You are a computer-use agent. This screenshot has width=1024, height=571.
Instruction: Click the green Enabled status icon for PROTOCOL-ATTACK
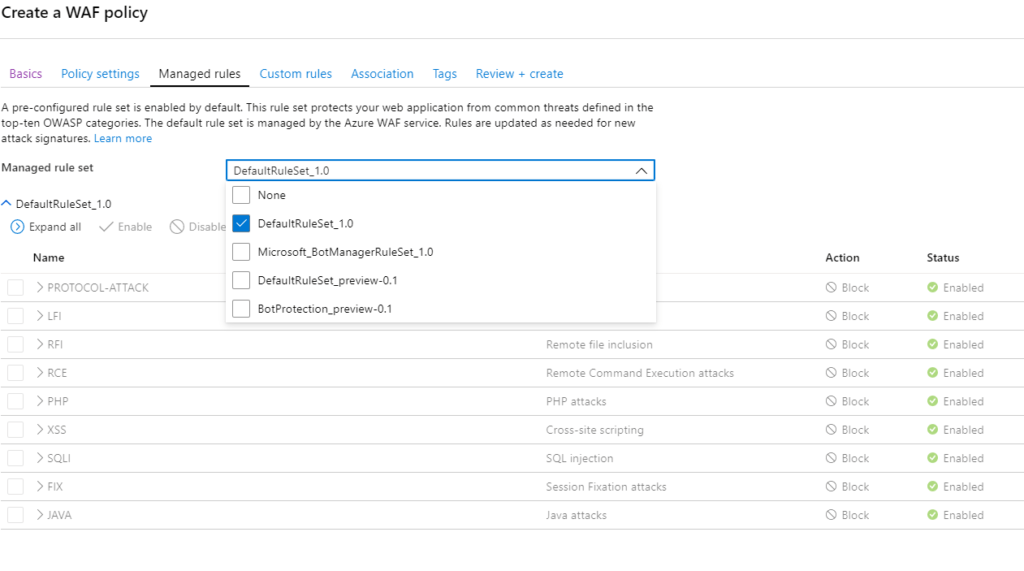point(933,287)
